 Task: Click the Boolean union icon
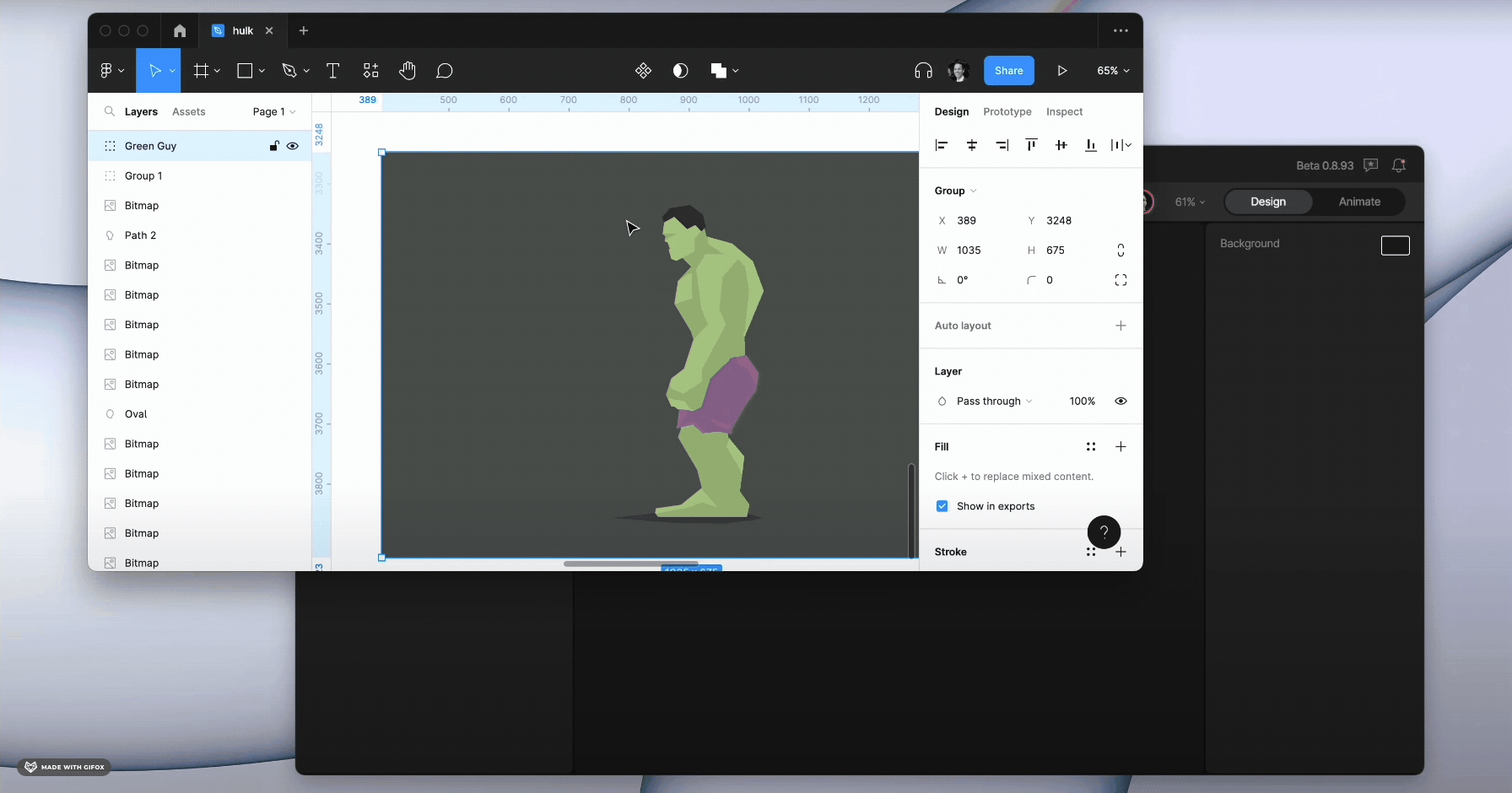pos(718,71)
